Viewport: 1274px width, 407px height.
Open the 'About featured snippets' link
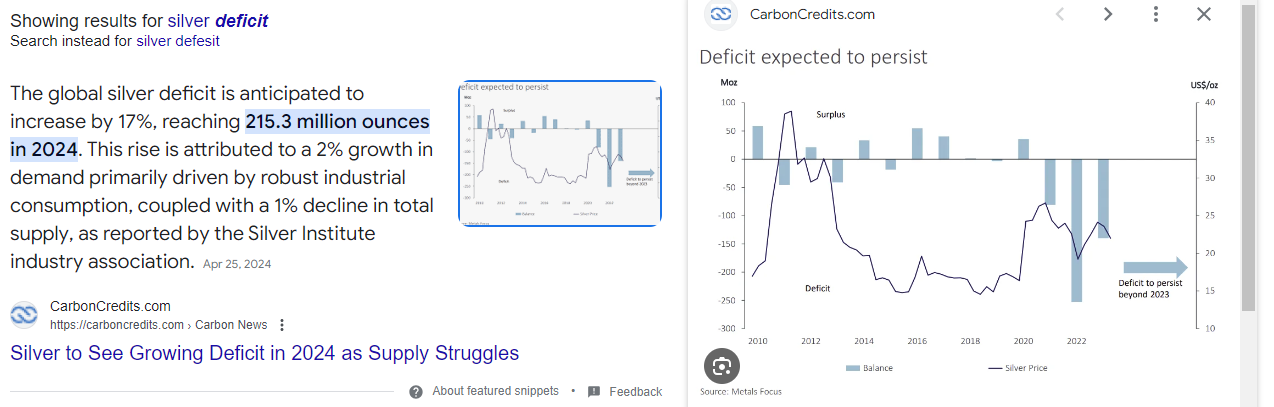(x=495, y=391)
